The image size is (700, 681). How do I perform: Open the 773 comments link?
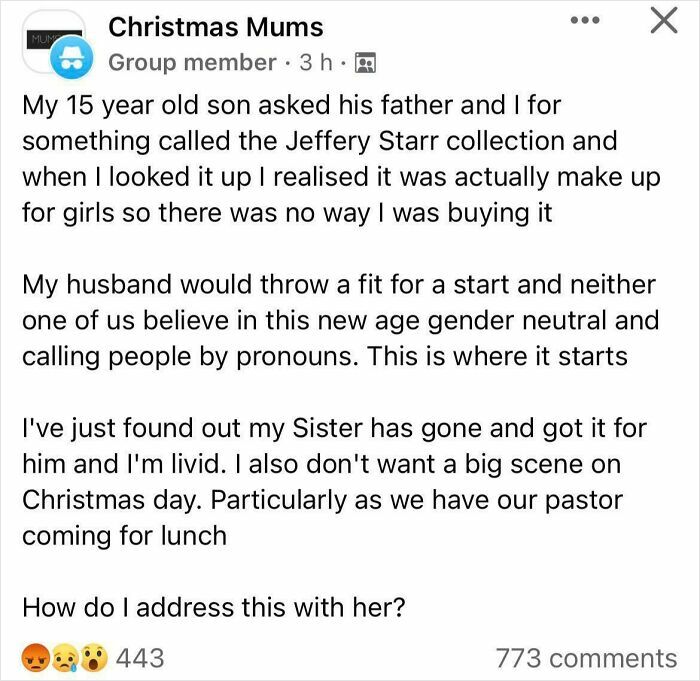point(586,658)
